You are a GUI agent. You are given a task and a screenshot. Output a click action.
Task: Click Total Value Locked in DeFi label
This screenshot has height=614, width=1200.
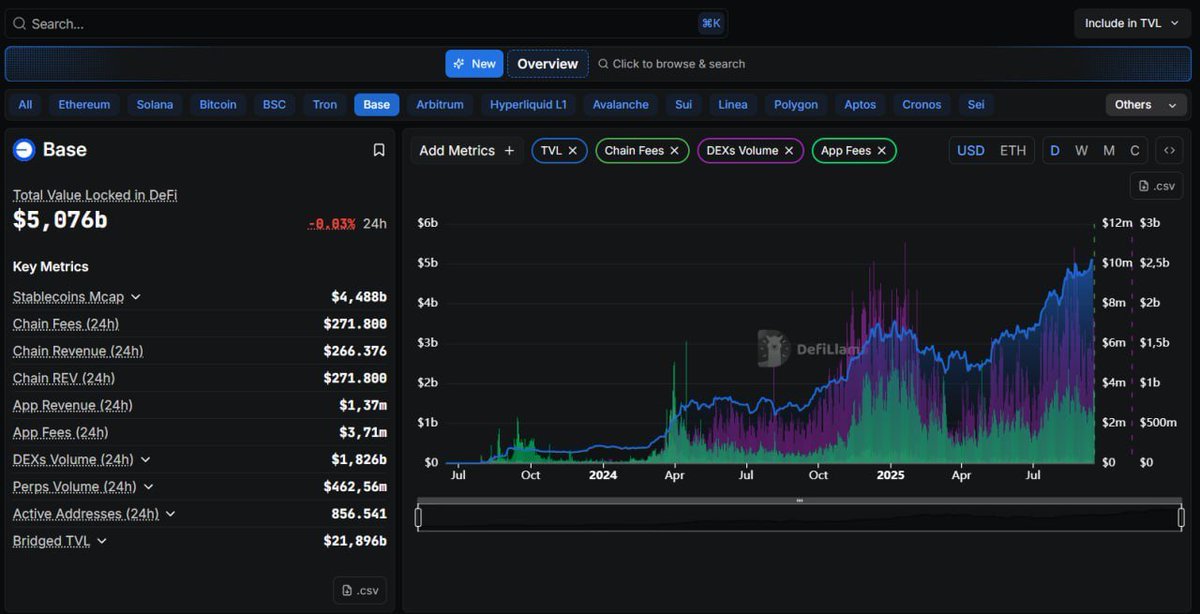[95, 195]
